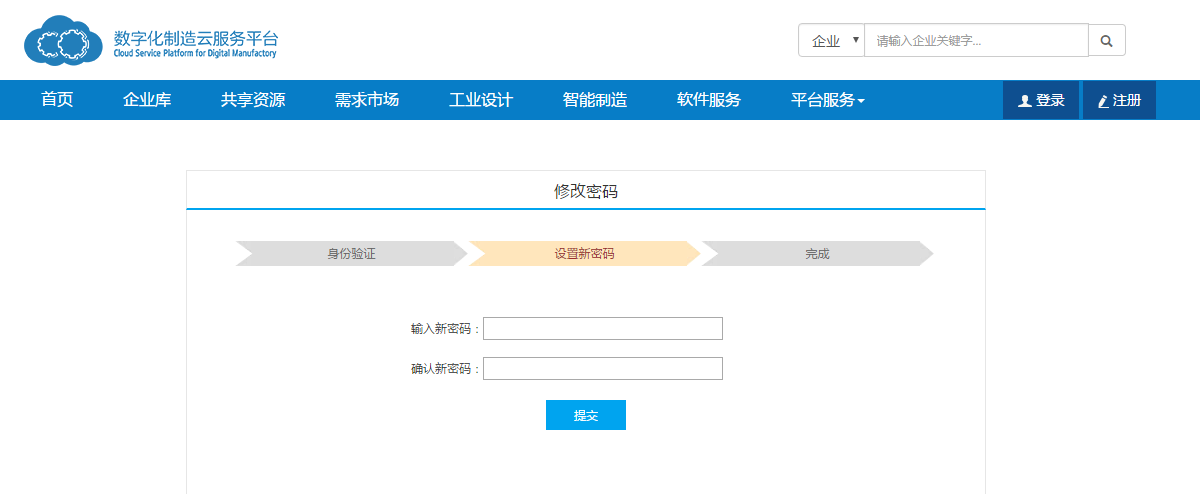Click the 登录 login button
Viewport: 1200px width, 494px height.
[1041, 100]
